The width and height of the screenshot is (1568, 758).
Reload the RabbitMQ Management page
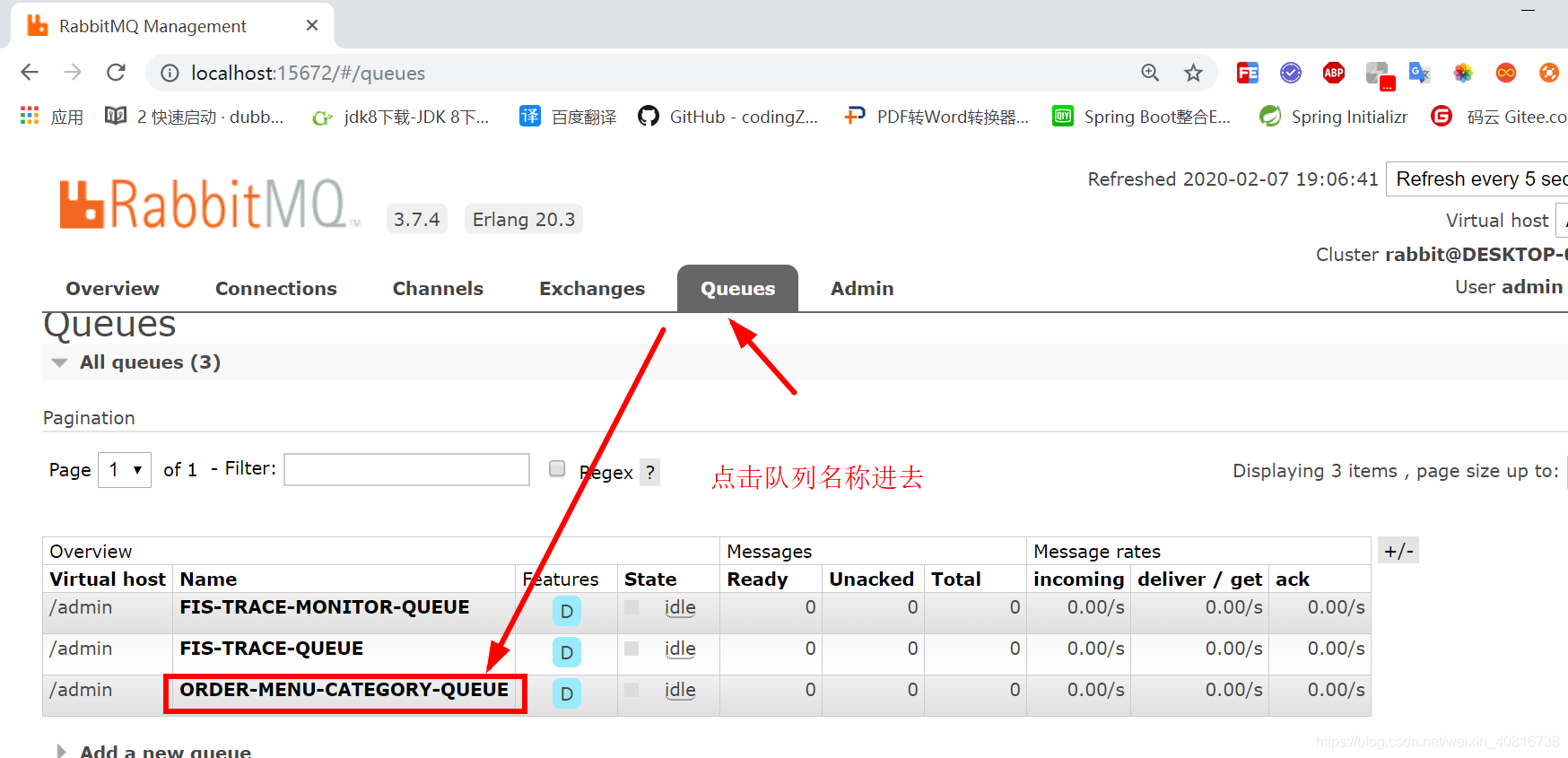click(116, 73)
